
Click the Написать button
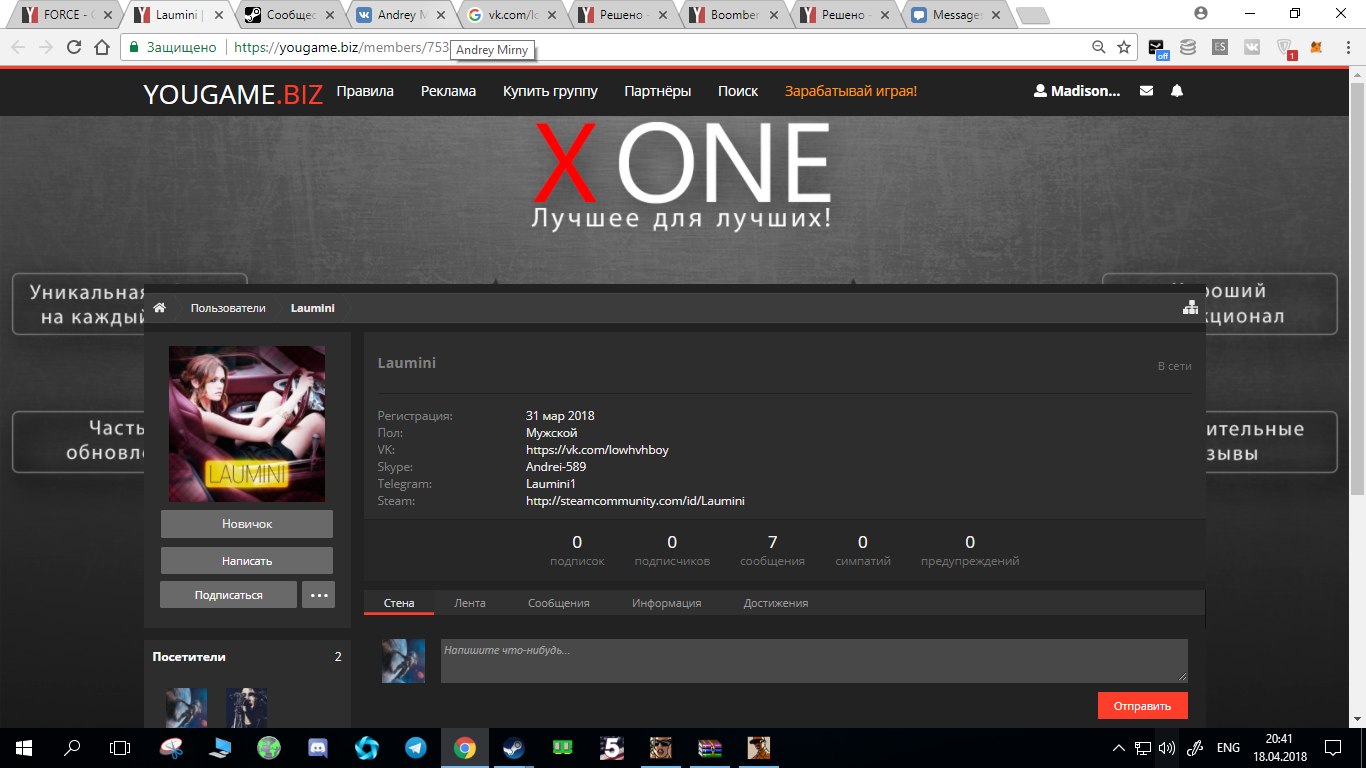coord(247,561)
